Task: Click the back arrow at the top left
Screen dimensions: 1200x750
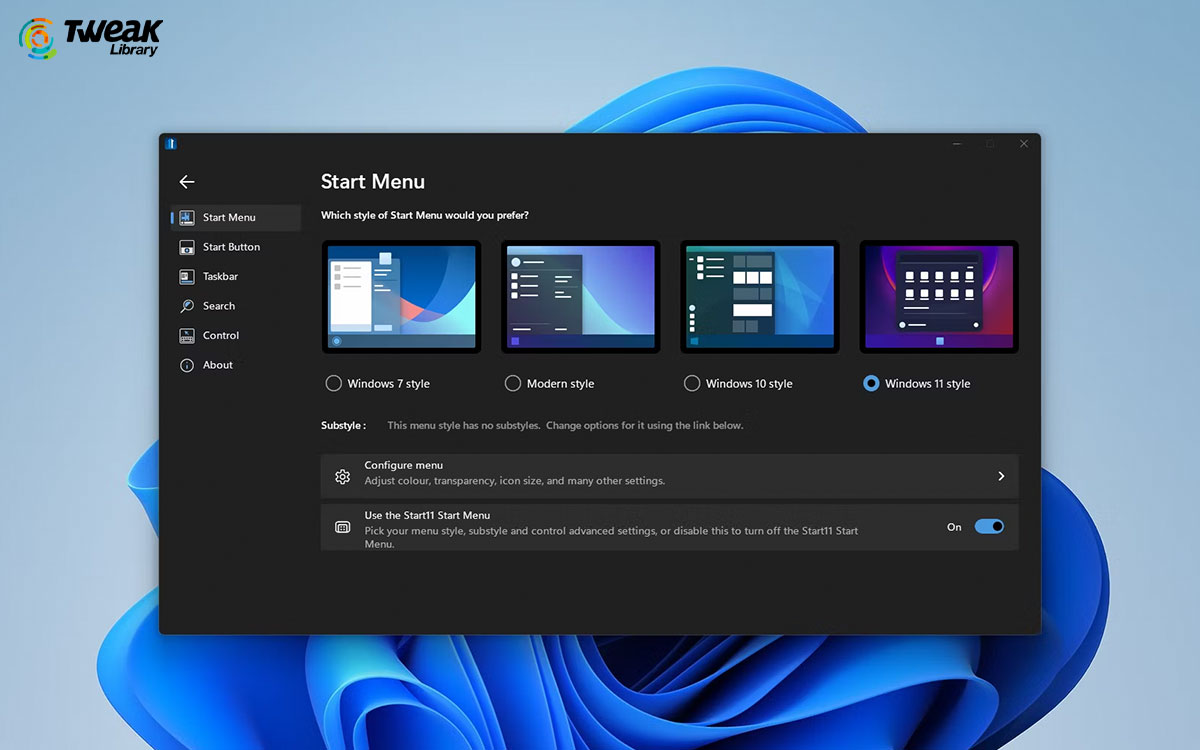Action: (x=187, y=182)
